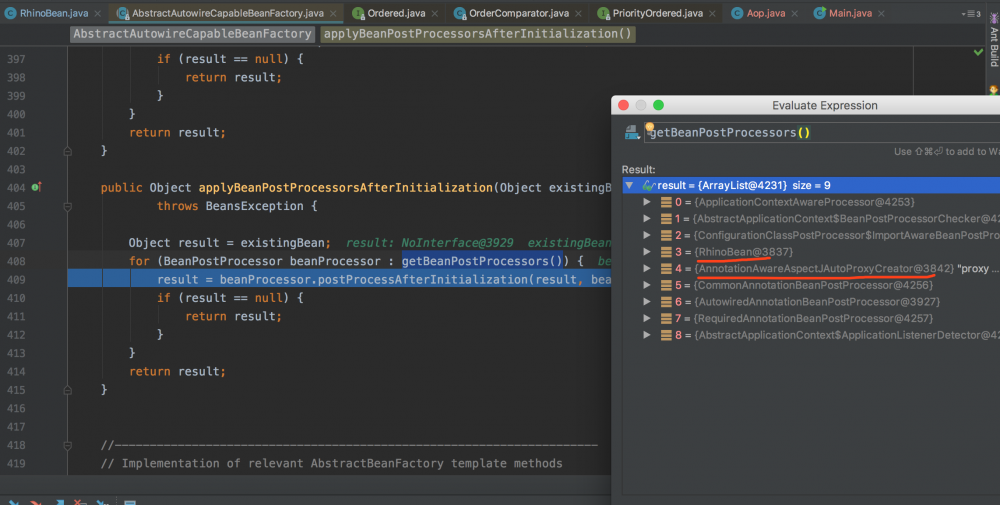This screenshot has width=1000, height=505.
Task: Collapse the result ArrayList tree node
Action: tap(629, 186)
